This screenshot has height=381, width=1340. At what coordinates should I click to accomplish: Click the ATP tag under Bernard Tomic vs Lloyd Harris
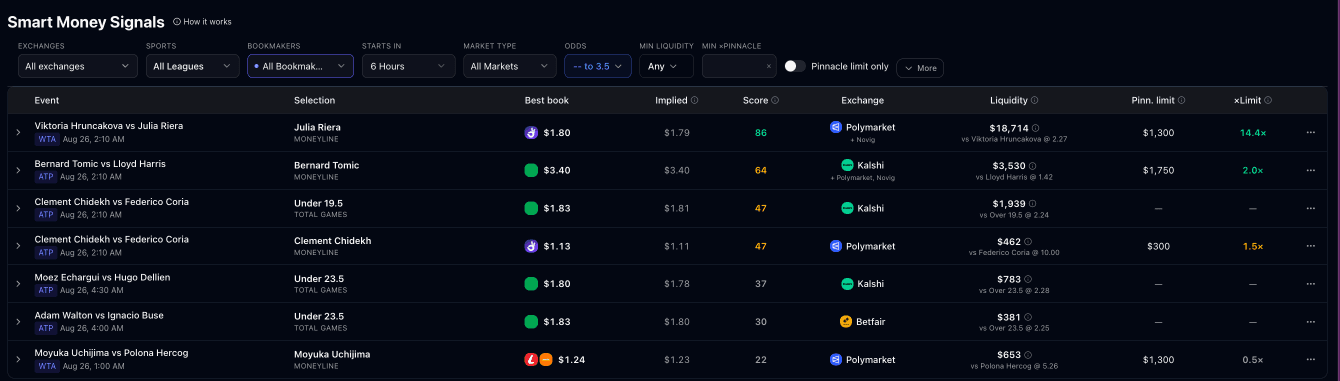point(46,176)
